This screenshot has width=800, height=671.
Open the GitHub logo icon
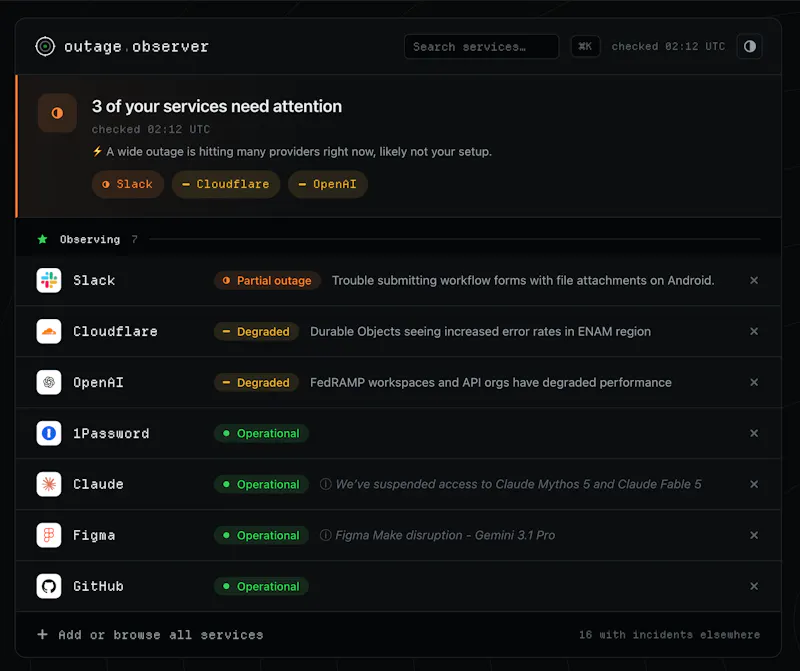(49, 586)
